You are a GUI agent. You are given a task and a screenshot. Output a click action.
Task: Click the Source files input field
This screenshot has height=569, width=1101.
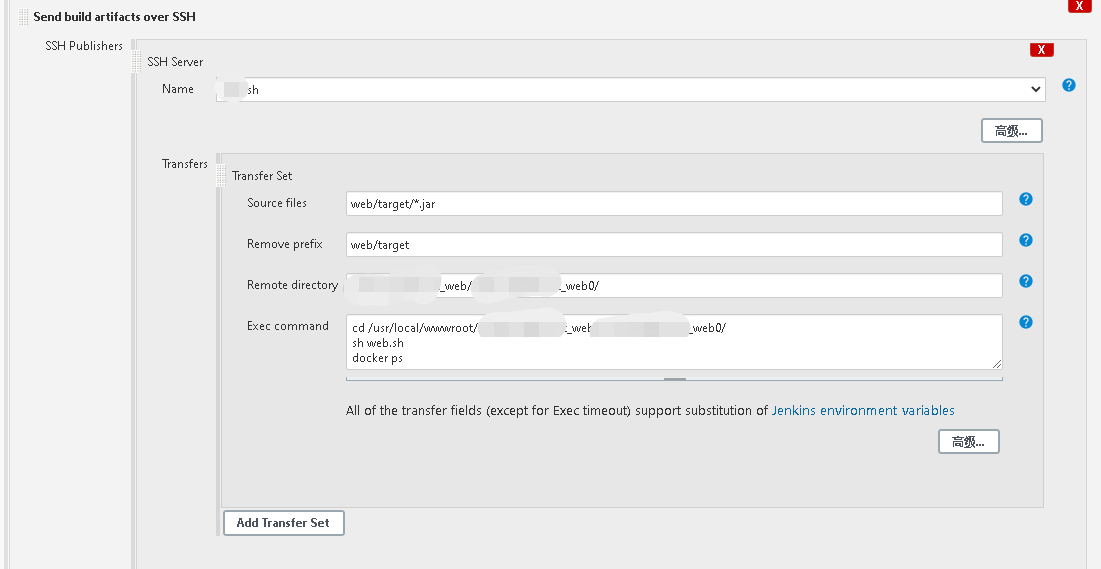(674, 204)
